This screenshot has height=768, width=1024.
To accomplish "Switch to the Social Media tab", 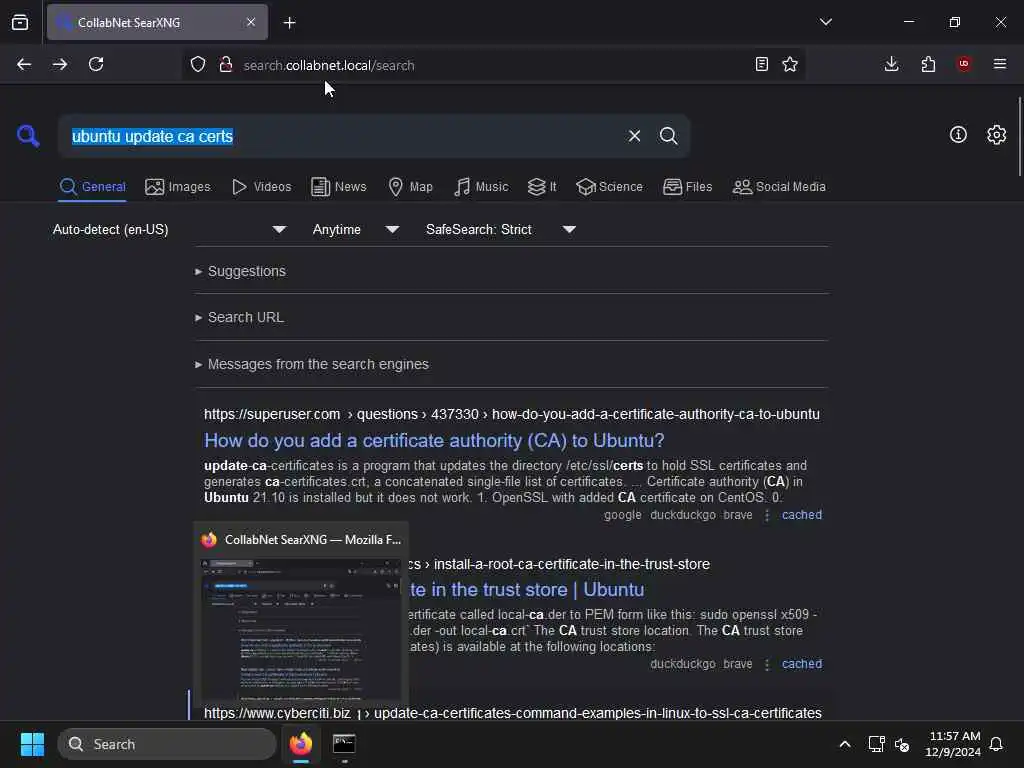I will (779, 187).
